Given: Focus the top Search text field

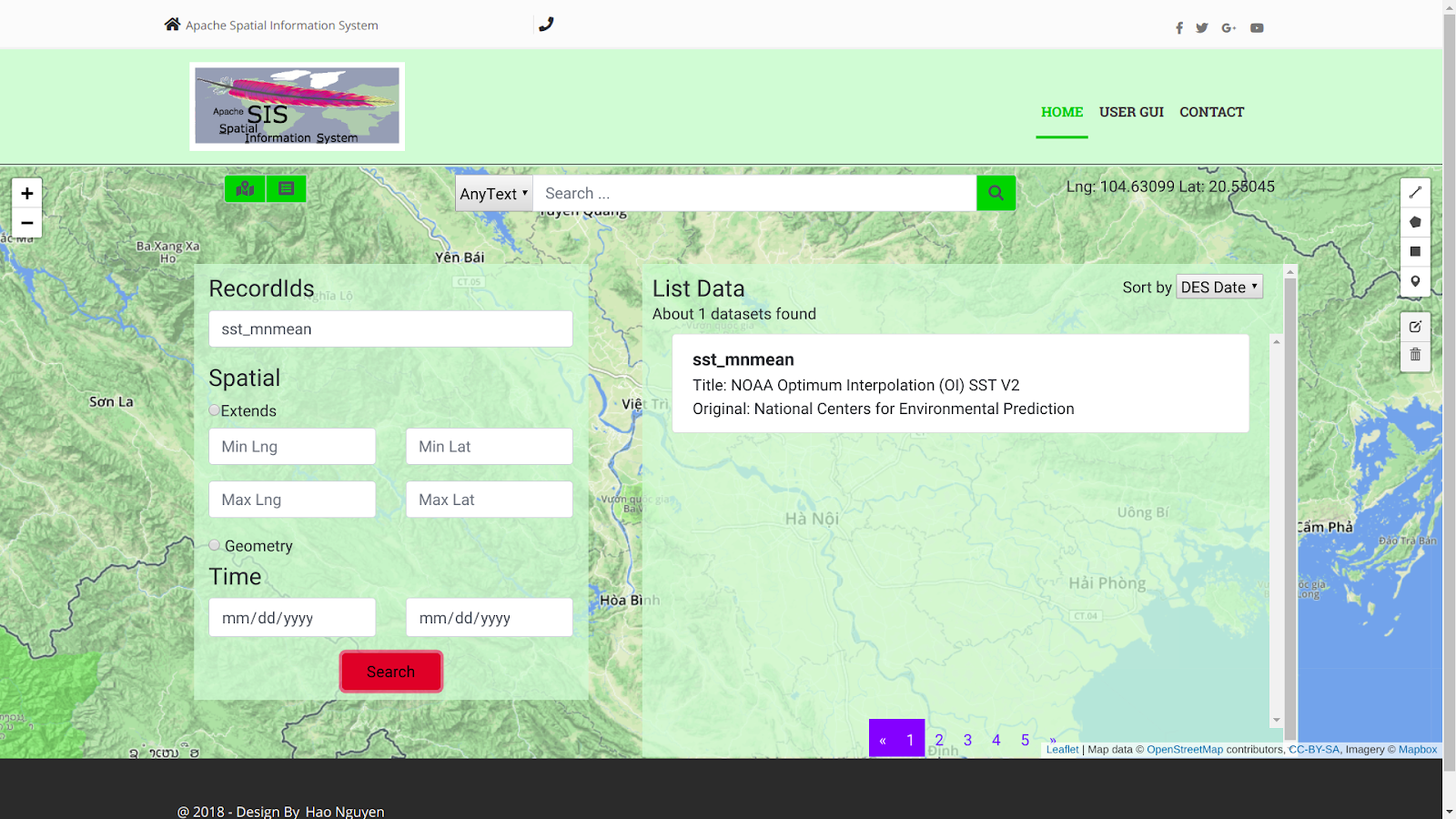Looking at the screenshot, I should pos(754,193).
